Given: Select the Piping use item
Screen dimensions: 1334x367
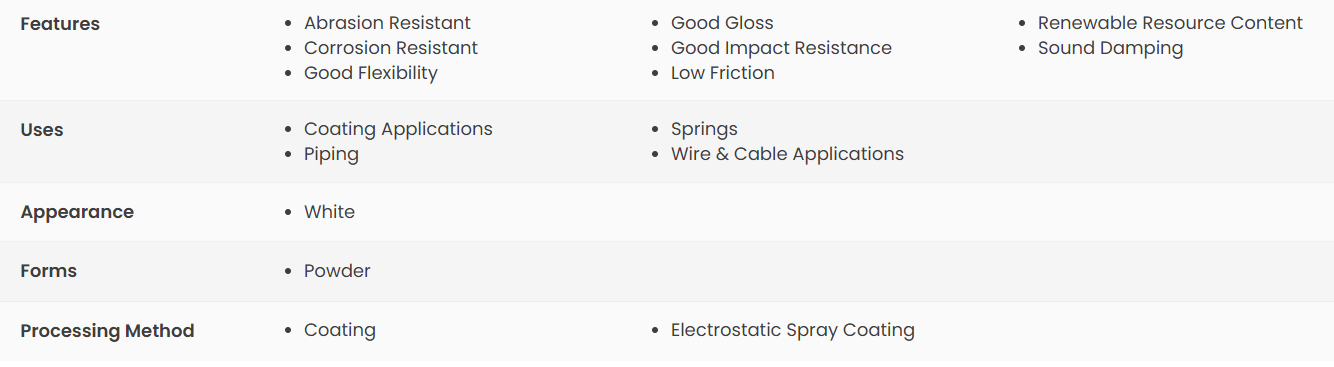Looking at the screenshot, I should click(x=331, y=154).
